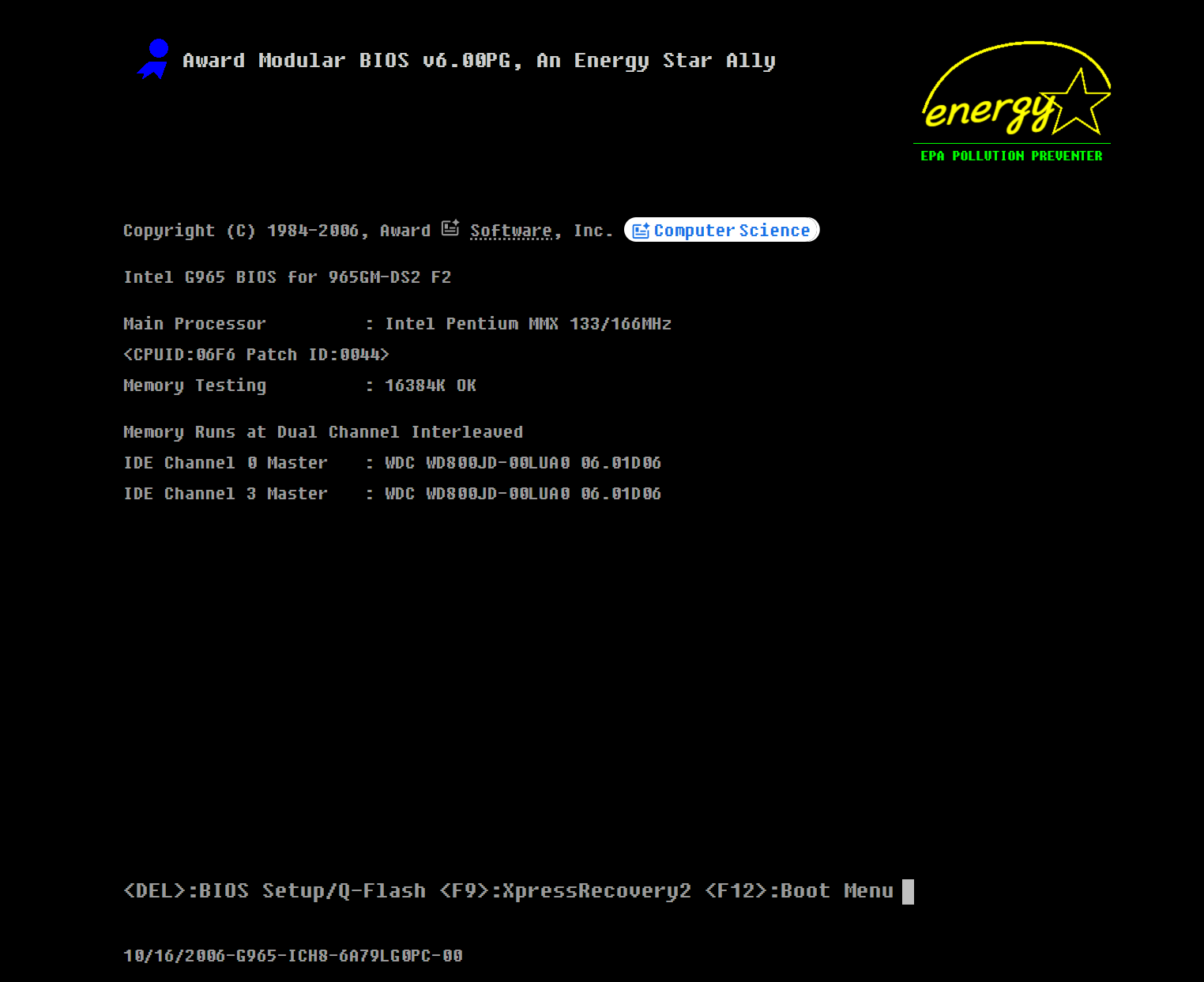Click the CPUID:06F6 Patch ID:0044 line

click(x=257, y=355)
